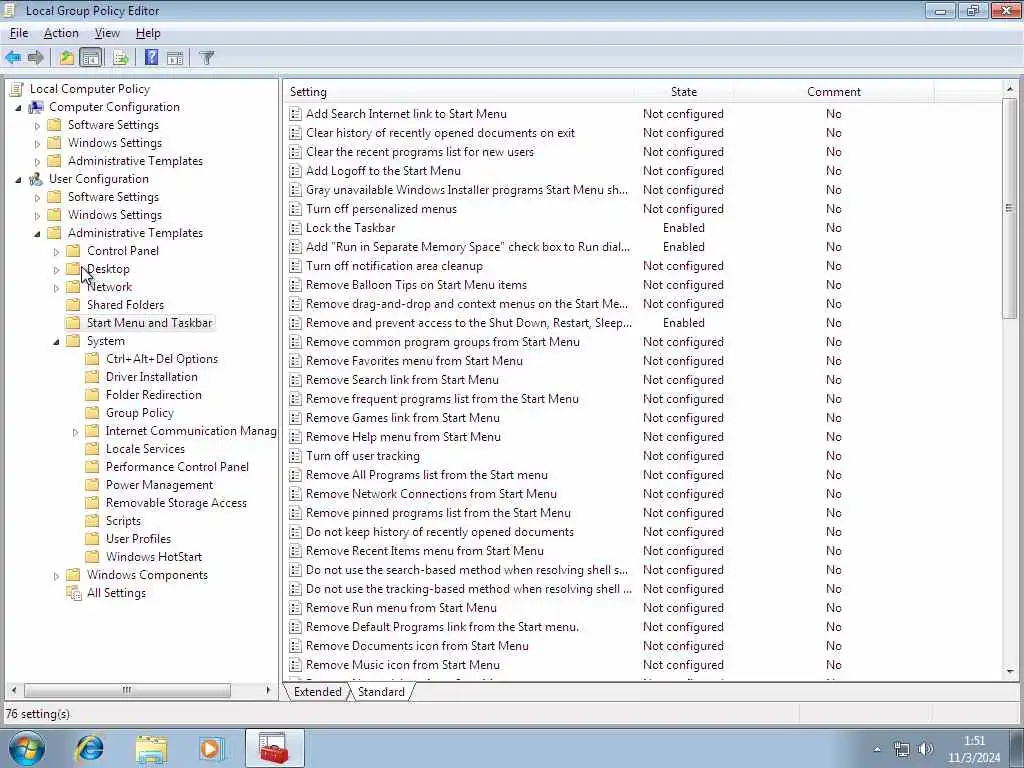Sort by the Setting column header
The width and height of the screenshot is (1024, 768).
pyautogui.click(x=459, y=92)
